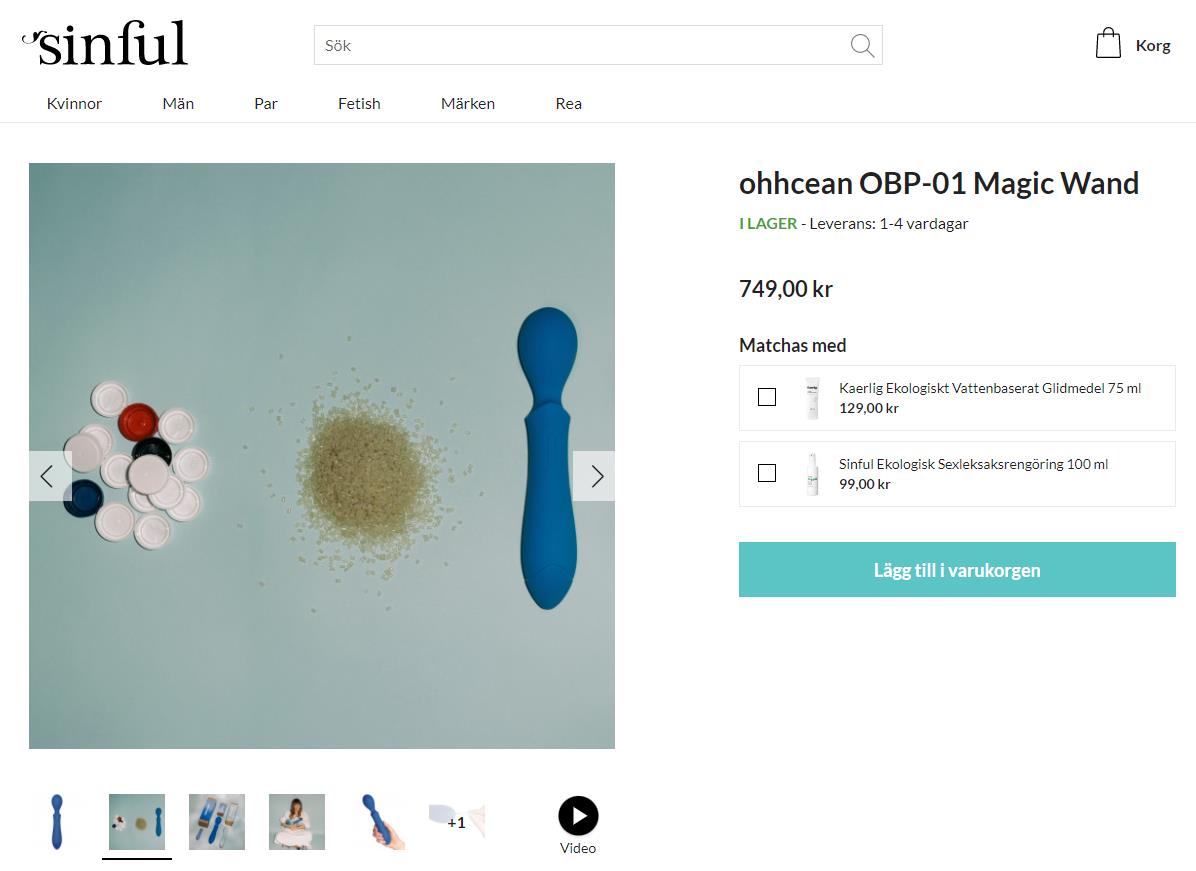Click Lägg till i varukorgen button
The height and width of the screenshot is (871, 1196).
[957, 570]
